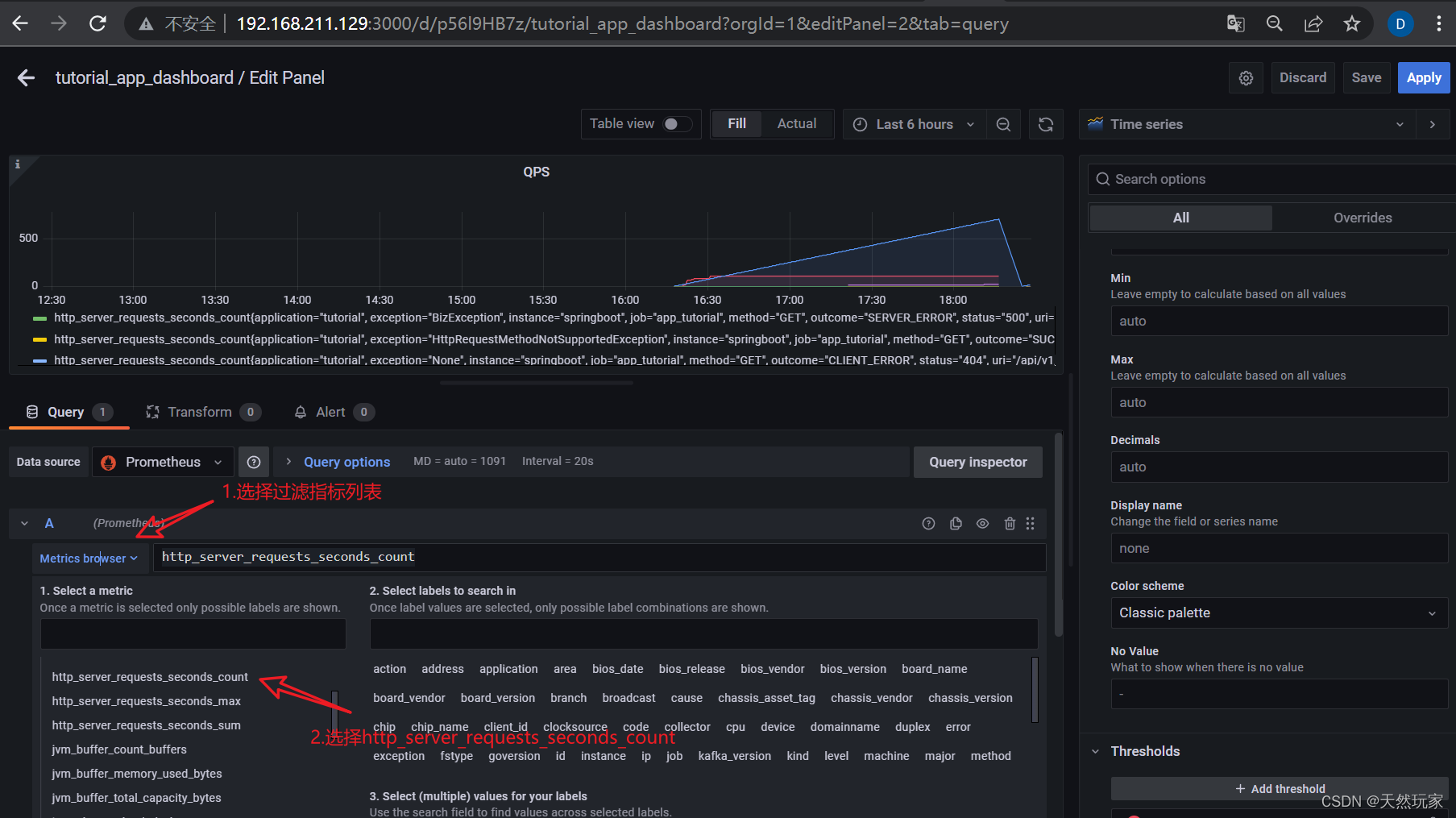1456x818 pixels.
Task: Click the Display name input
Action: click(1279, 548)
